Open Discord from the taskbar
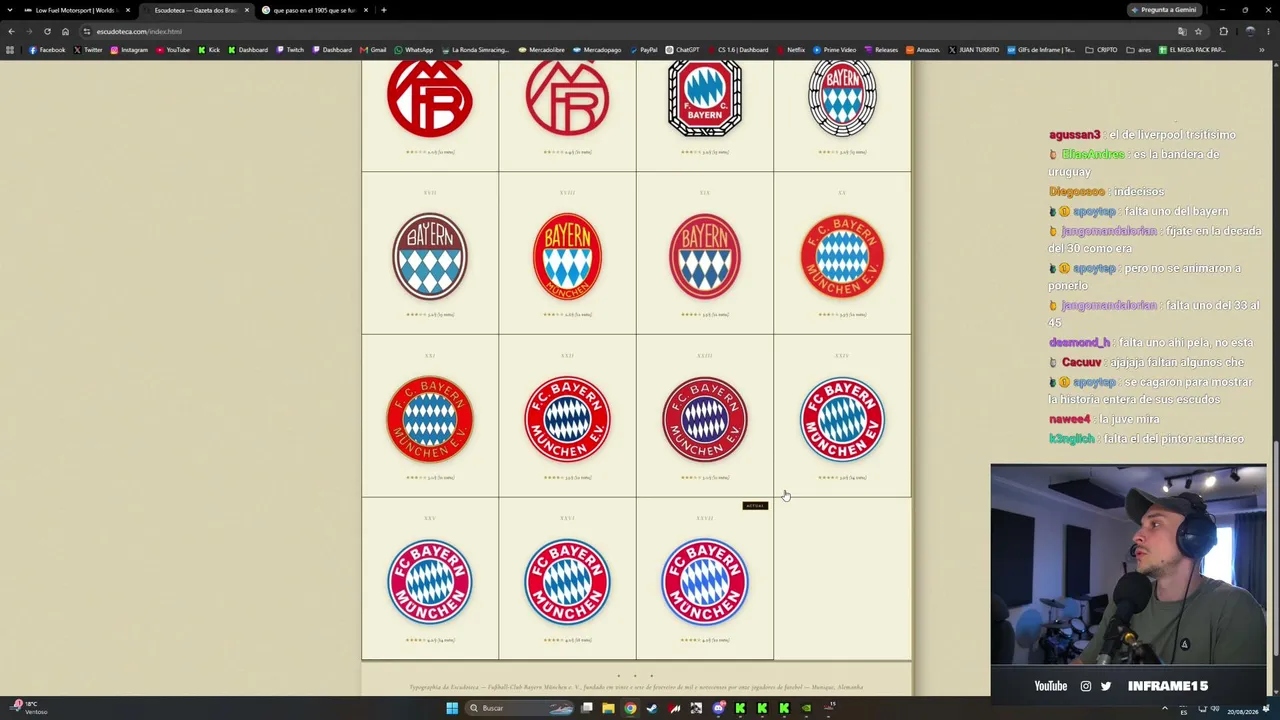Viewport: 1280px width, 720px height. [x=718, y=708]
